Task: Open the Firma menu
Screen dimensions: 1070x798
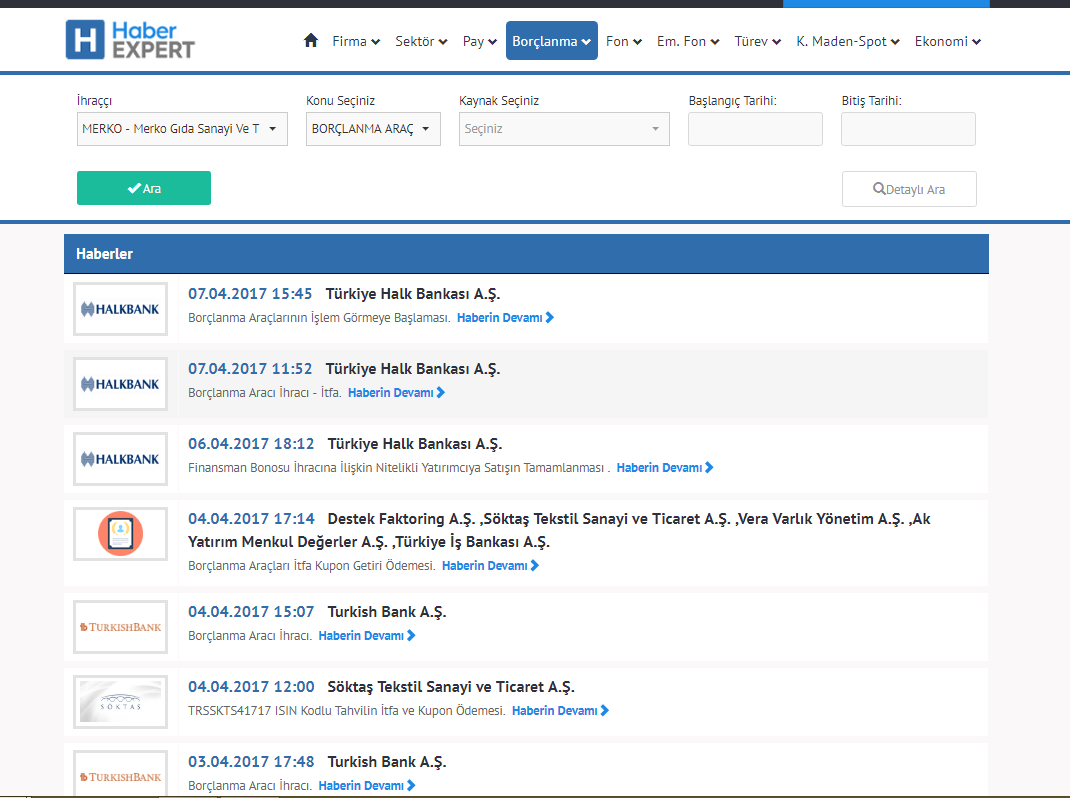Action: tap(356, 42)
